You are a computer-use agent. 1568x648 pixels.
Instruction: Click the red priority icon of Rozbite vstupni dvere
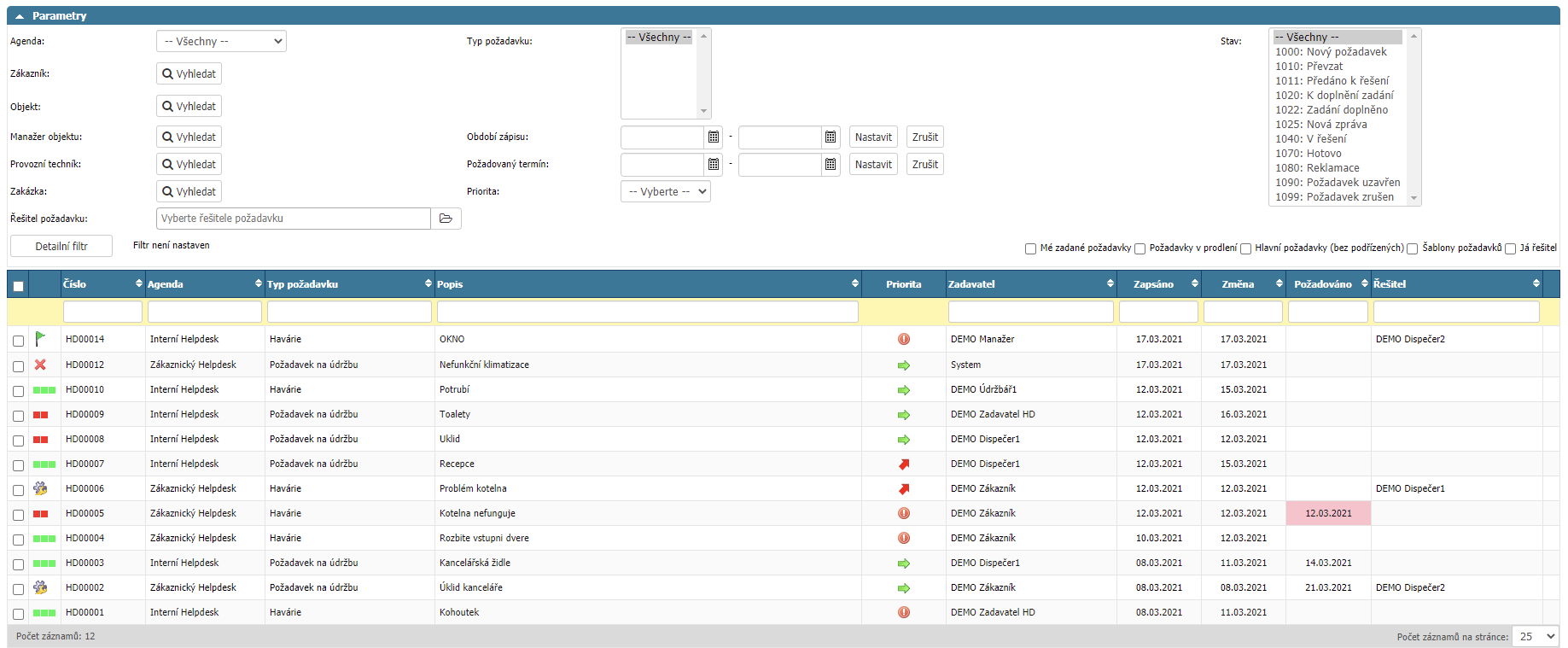[904, 538]
